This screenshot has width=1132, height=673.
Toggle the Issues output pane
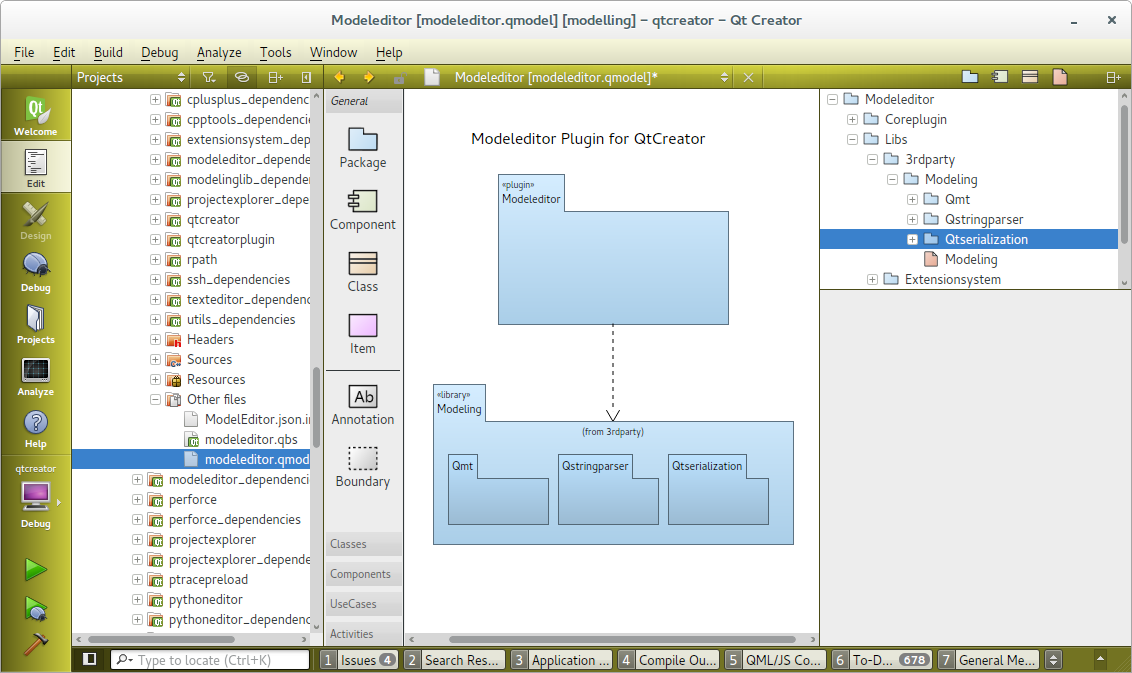click(x=358, y=660)
